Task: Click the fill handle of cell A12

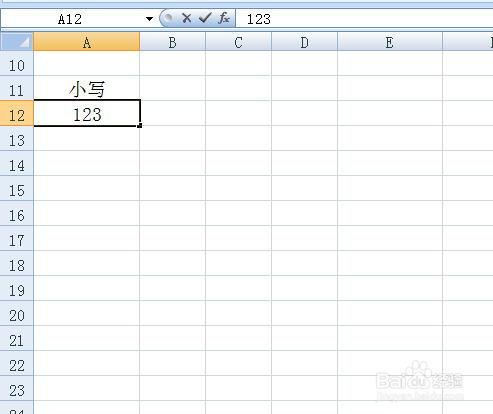Action: pyautogui.click(x=140, y=126)
